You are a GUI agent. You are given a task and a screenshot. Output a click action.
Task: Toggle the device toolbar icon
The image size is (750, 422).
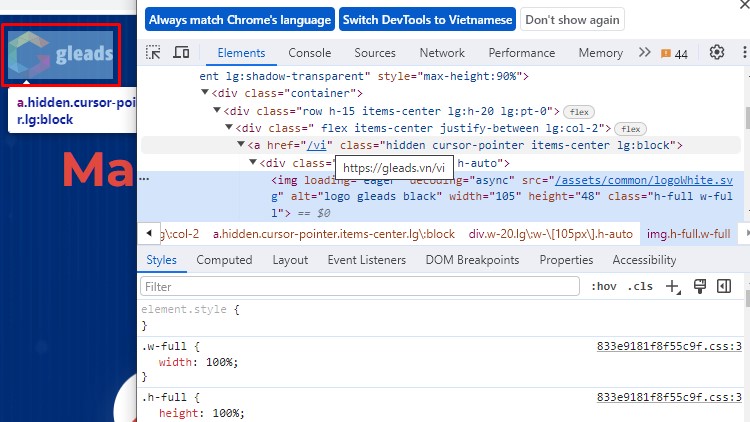[181, 52]
